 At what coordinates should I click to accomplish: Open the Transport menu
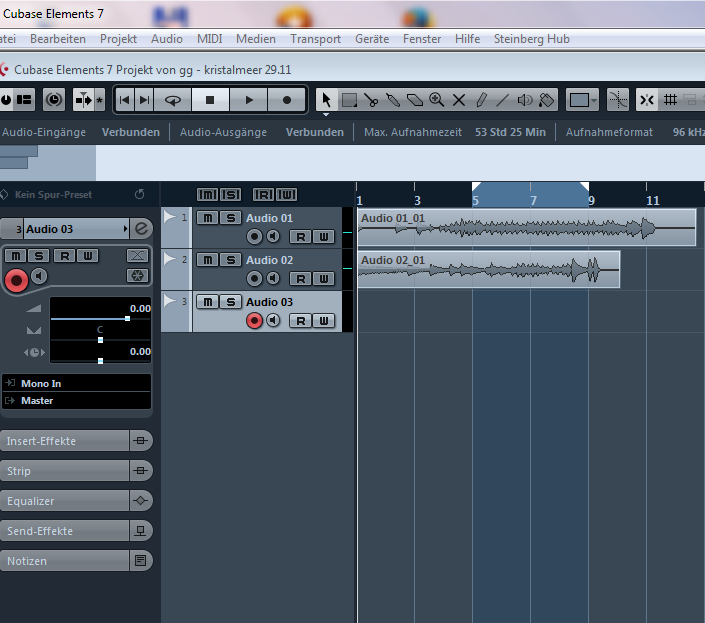[315, 39]
